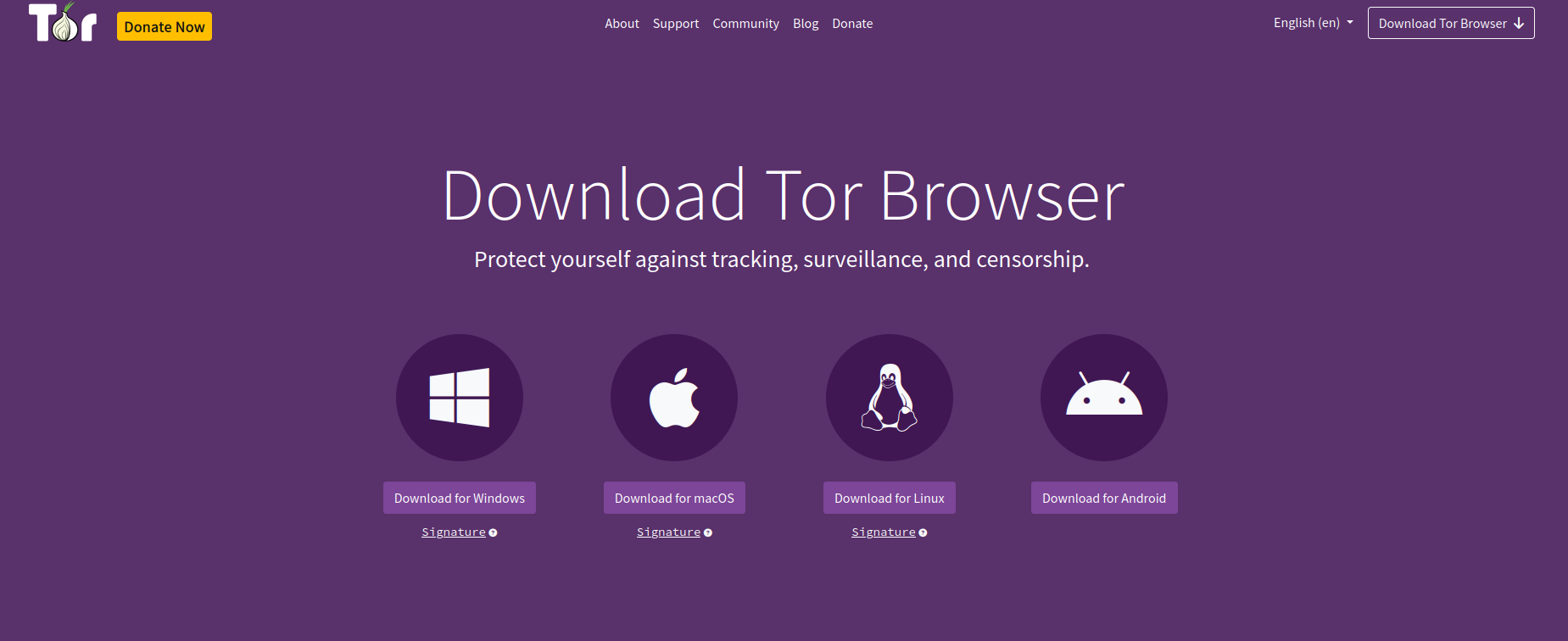Open the Support menu item
Image resolution: width=1568 pixels, height=641 pixels.
(x=676, y=24)
